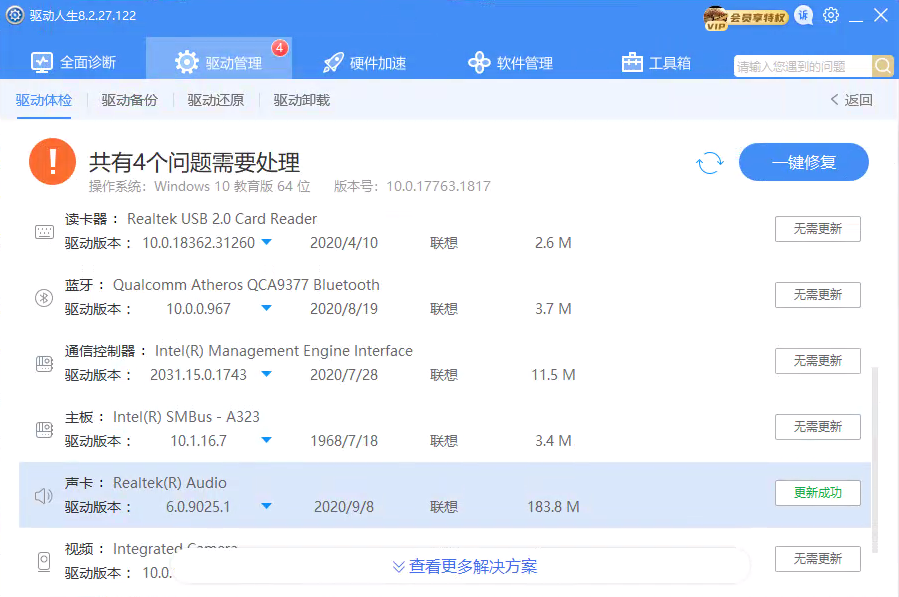Select the 驱动备份 sub-tab
The width and height of the screenshot is (899, 597).
pos(130,100)
